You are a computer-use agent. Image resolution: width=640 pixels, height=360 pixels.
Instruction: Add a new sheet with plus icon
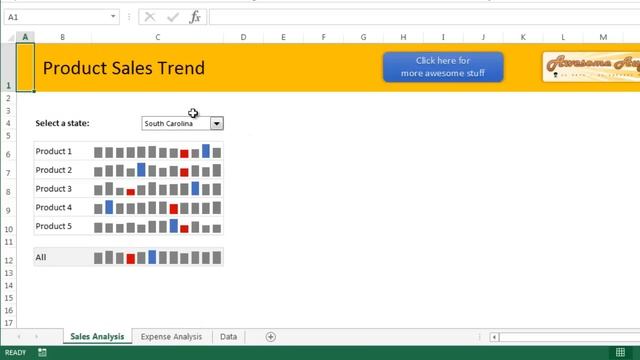tap(271, 337)
